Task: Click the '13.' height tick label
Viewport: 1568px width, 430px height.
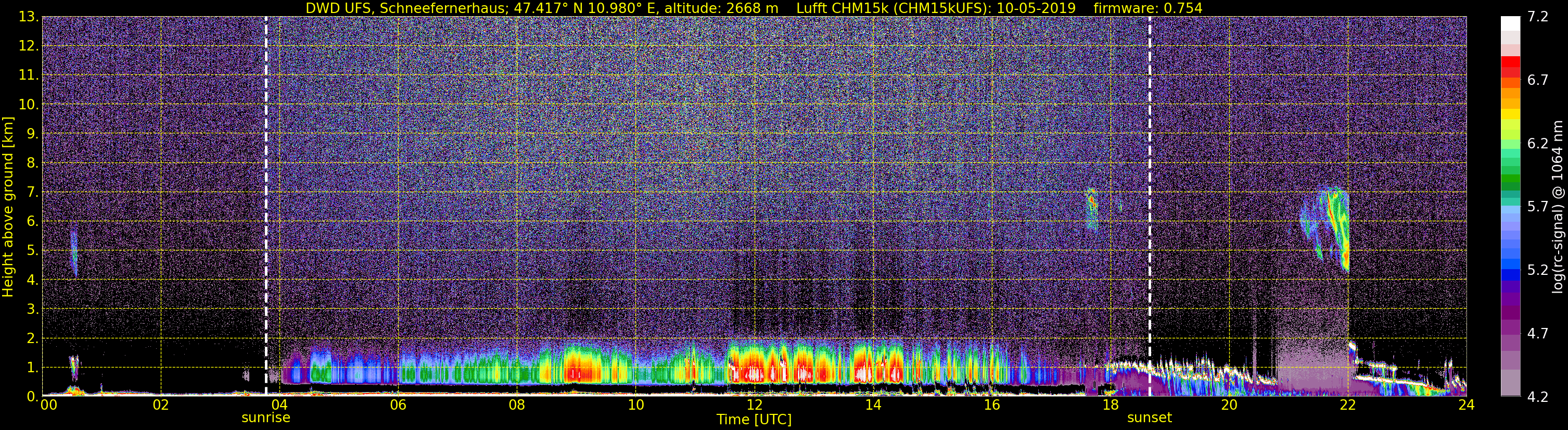Action: tap(29, 17)
